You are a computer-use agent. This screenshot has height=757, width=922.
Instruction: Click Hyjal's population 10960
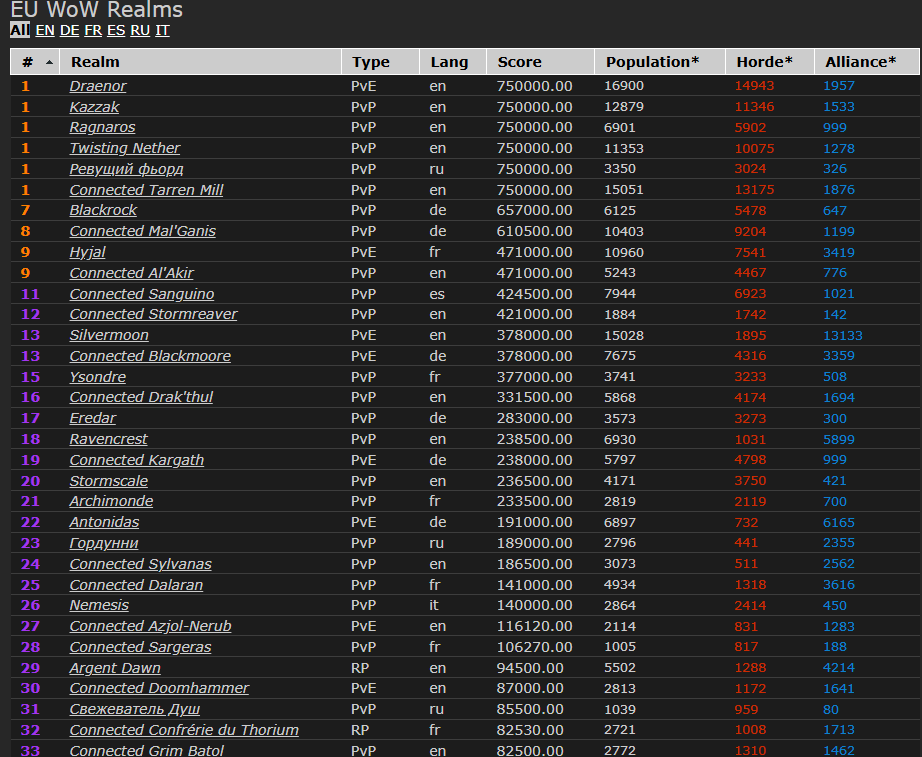(x=624, y=252)
